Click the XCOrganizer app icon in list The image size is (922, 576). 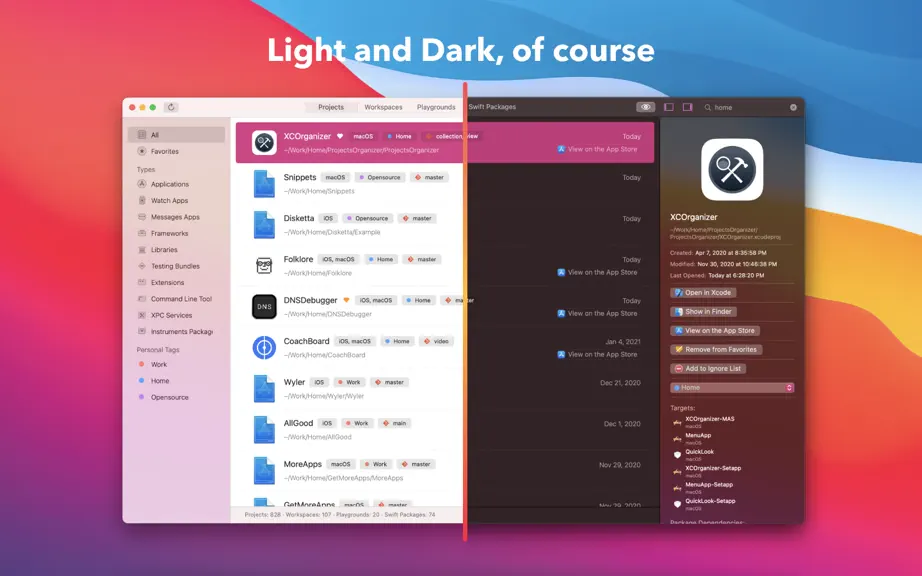[264, 142]
